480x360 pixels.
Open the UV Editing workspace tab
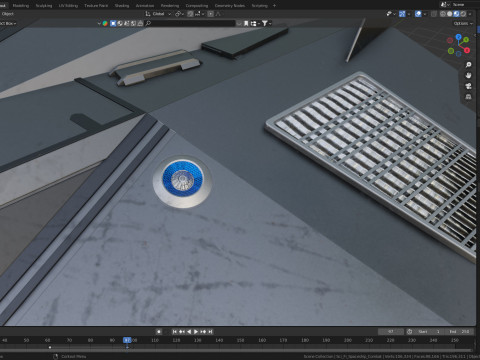click(68, 6)
